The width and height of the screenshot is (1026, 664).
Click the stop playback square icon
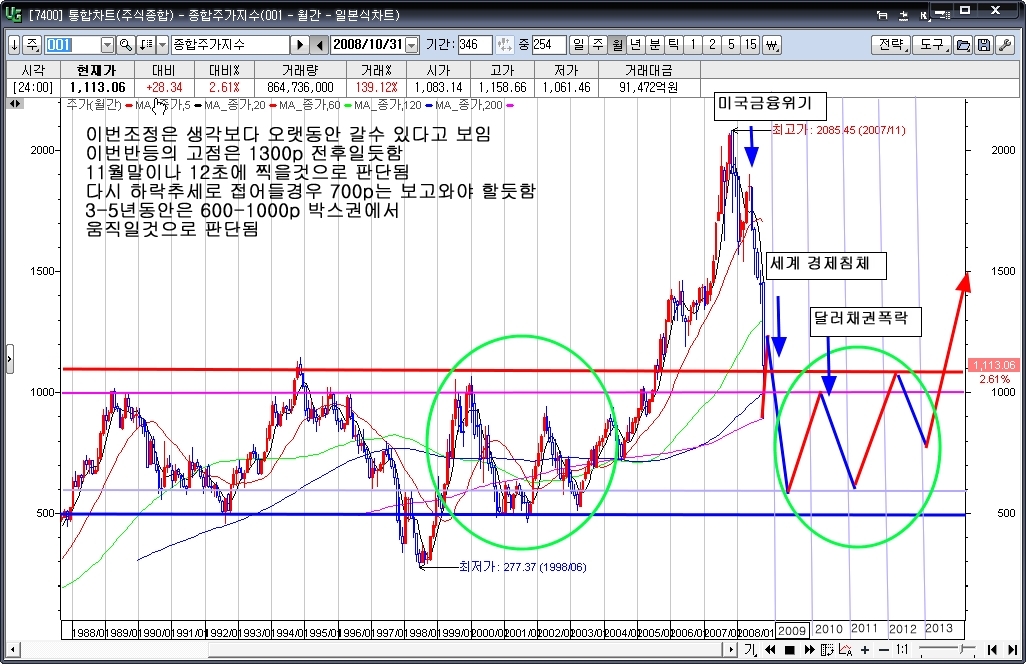(x=789, y=650)
